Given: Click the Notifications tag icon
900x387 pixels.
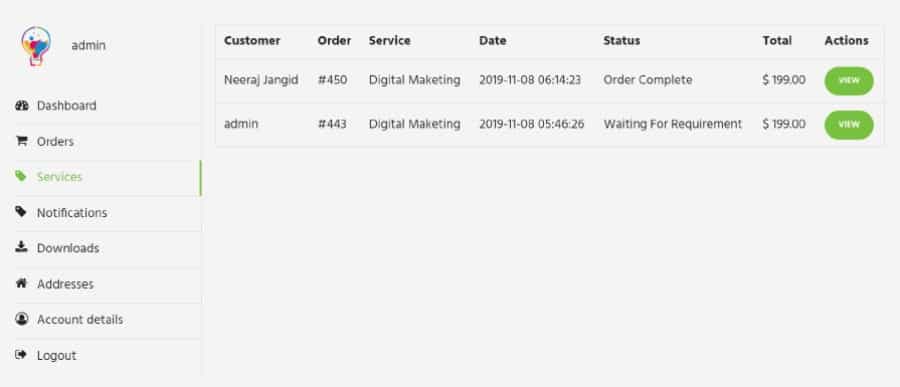Looking at the screenshot, I should (x=21, y=212).
